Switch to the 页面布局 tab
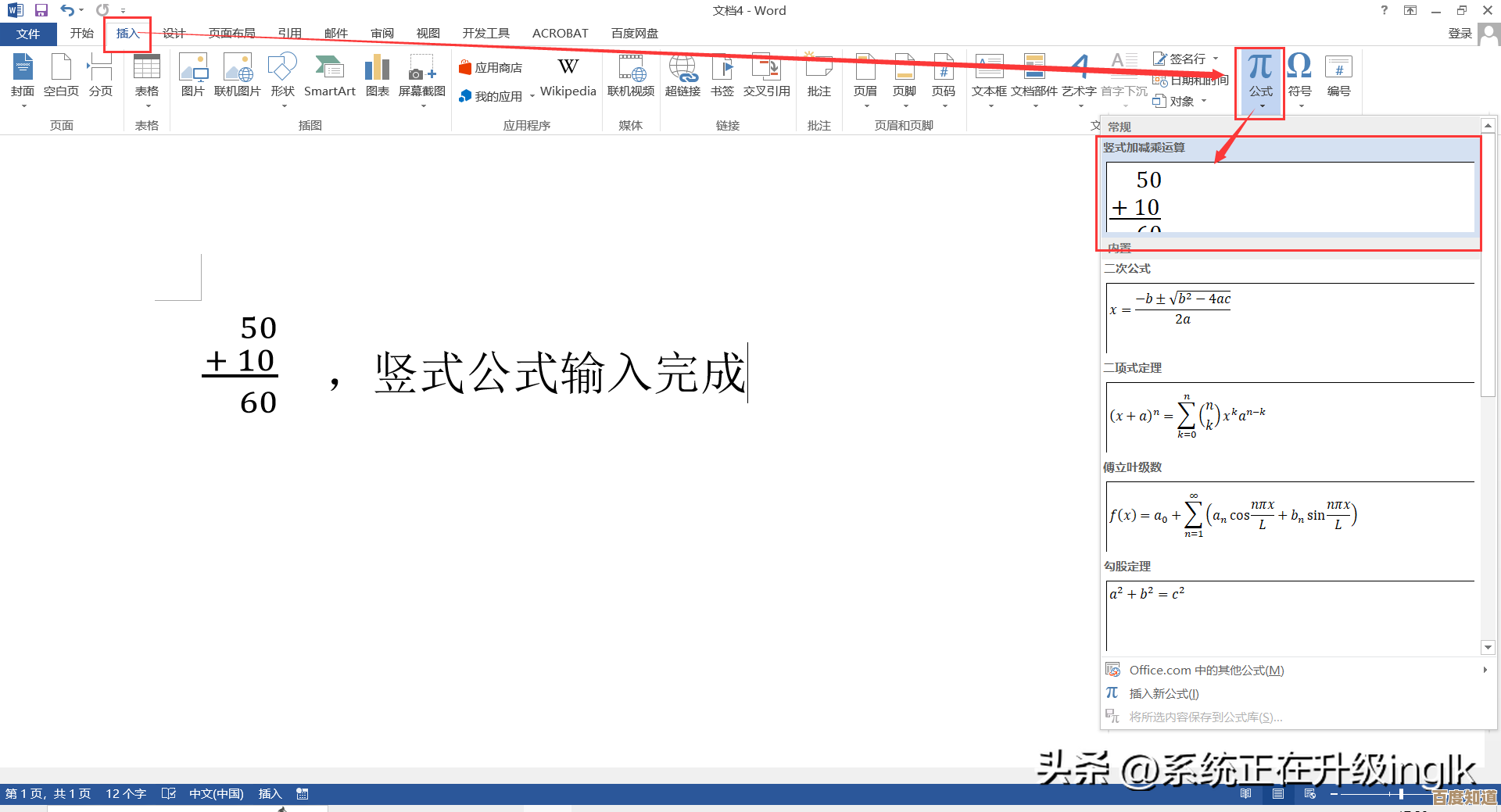The width and height of the screenshot is (1501, 812). (231, 34)
